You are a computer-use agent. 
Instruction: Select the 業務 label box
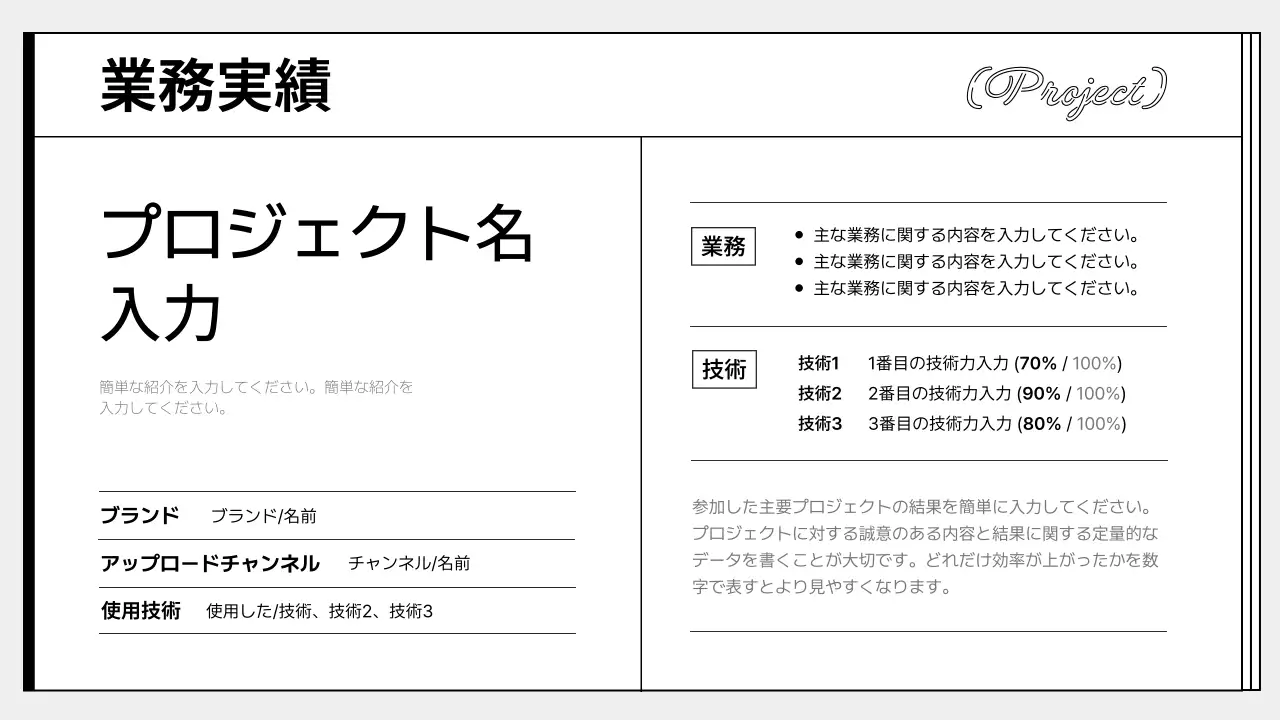click(x=723, y=247)
